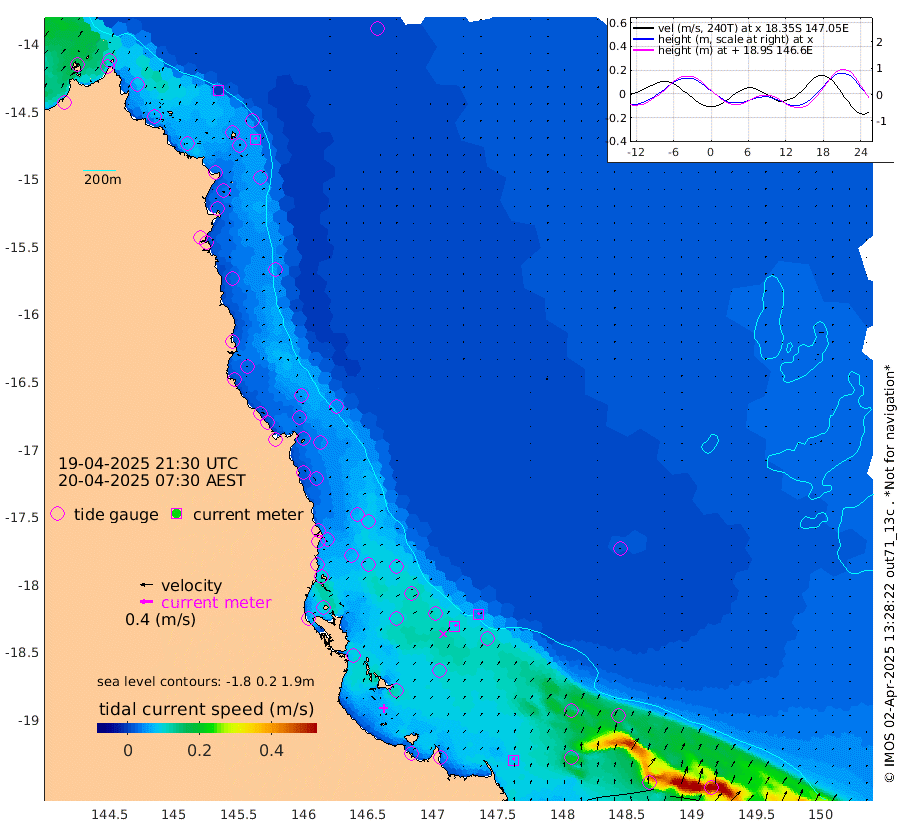
Task: Click the '-19' latitude axis label
Action: click(28, 720)
